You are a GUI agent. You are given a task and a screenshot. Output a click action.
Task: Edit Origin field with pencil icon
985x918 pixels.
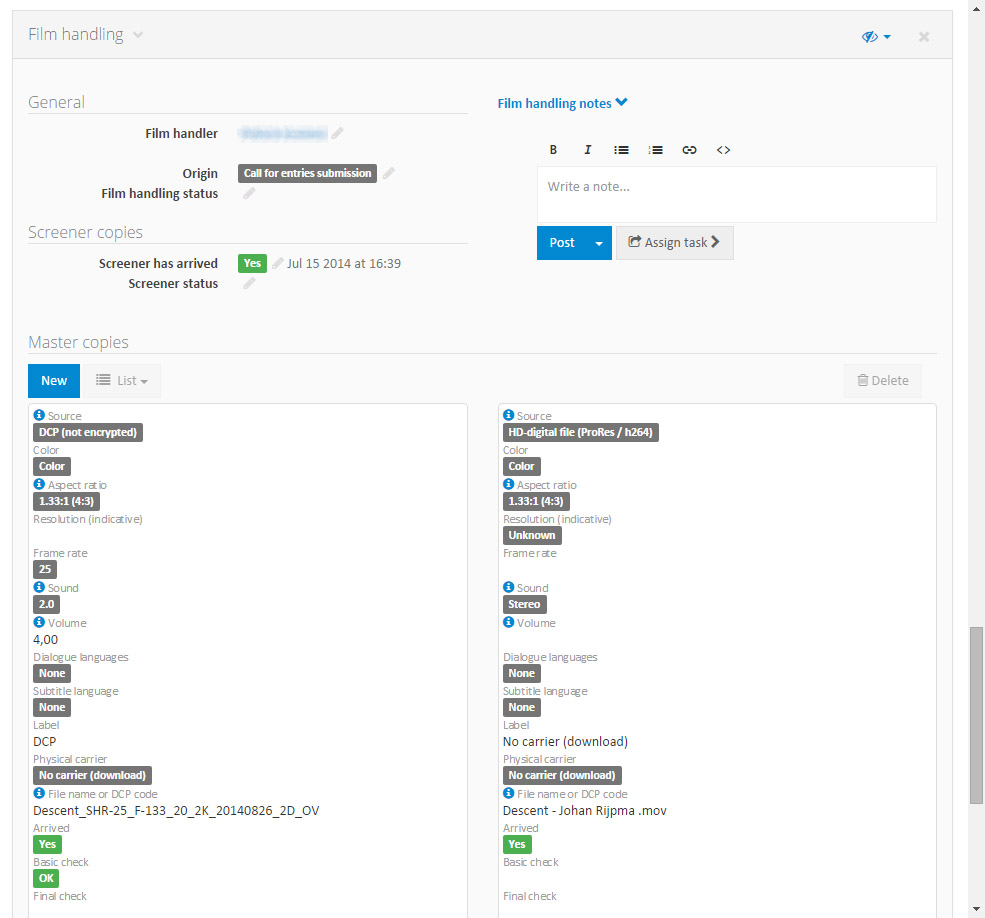pyautogui.click(x=389, y=173)
